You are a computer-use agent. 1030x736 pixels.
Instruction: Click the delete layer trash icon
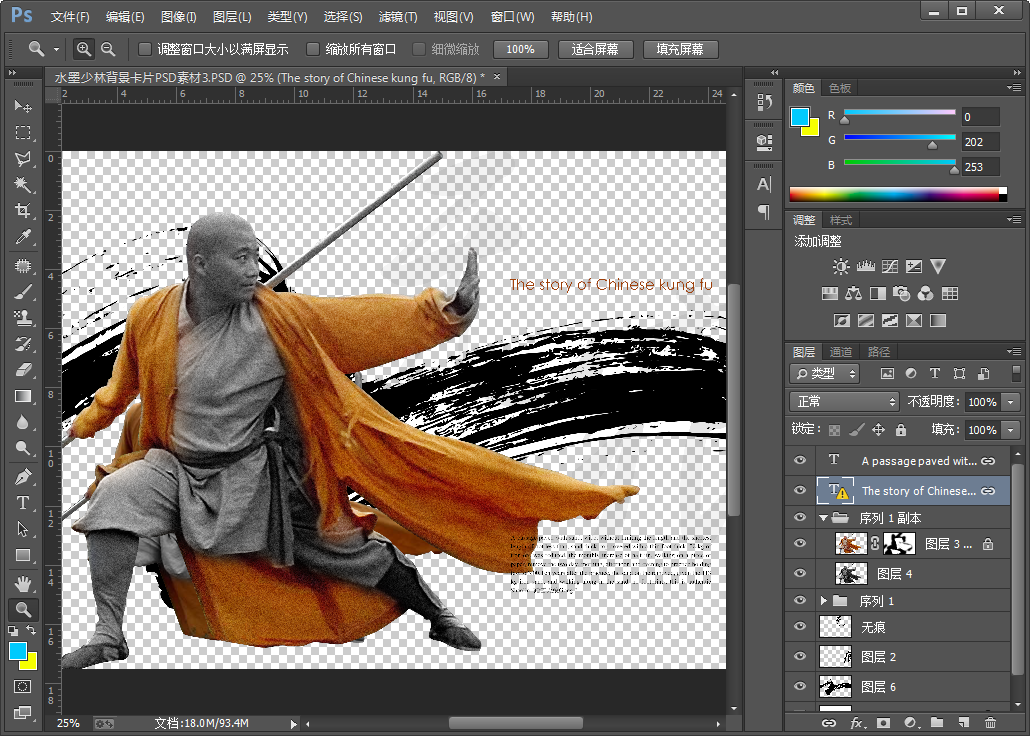point(990,722)
